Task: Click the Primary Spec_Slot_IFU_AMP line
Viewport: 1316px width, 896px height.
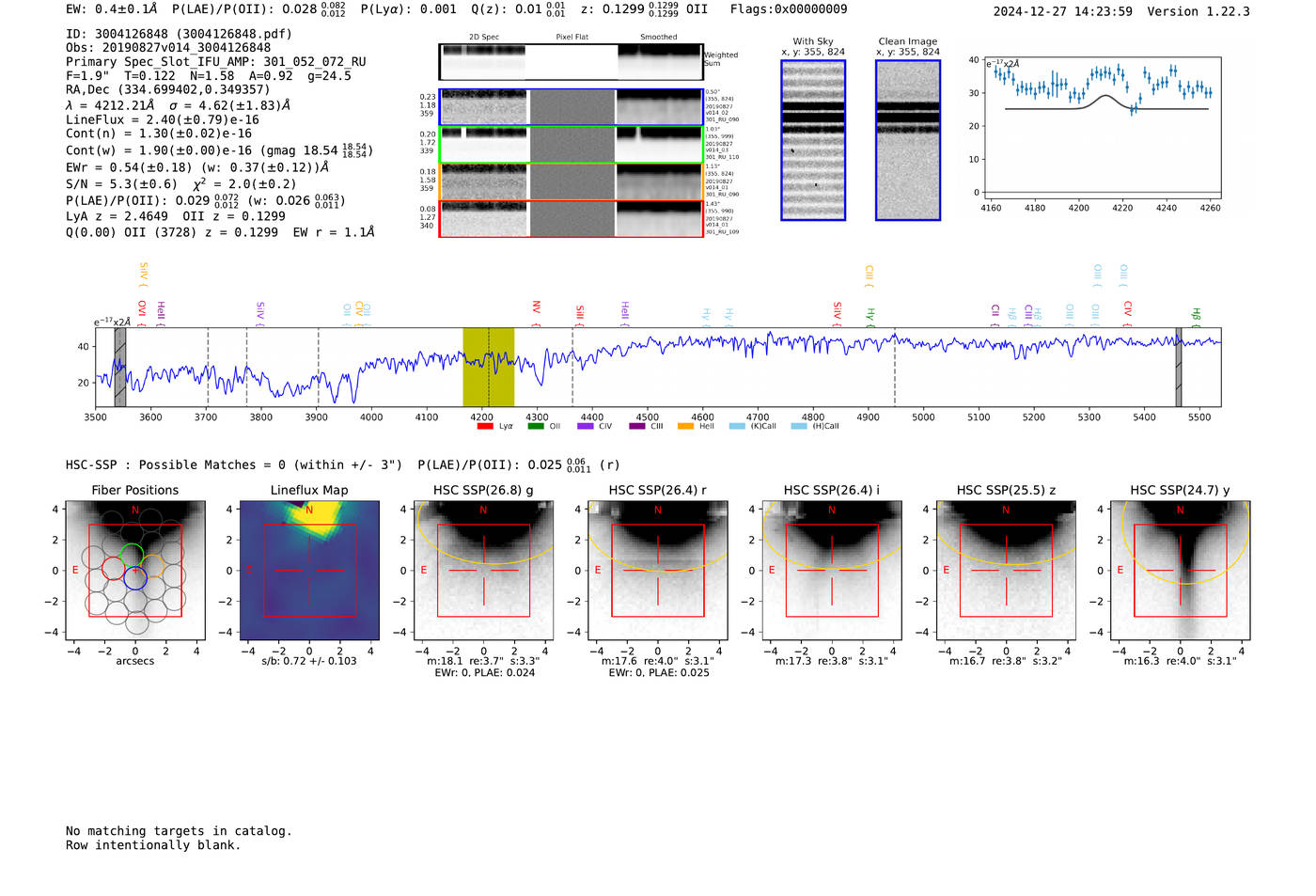Action: (x=216, y=61)
